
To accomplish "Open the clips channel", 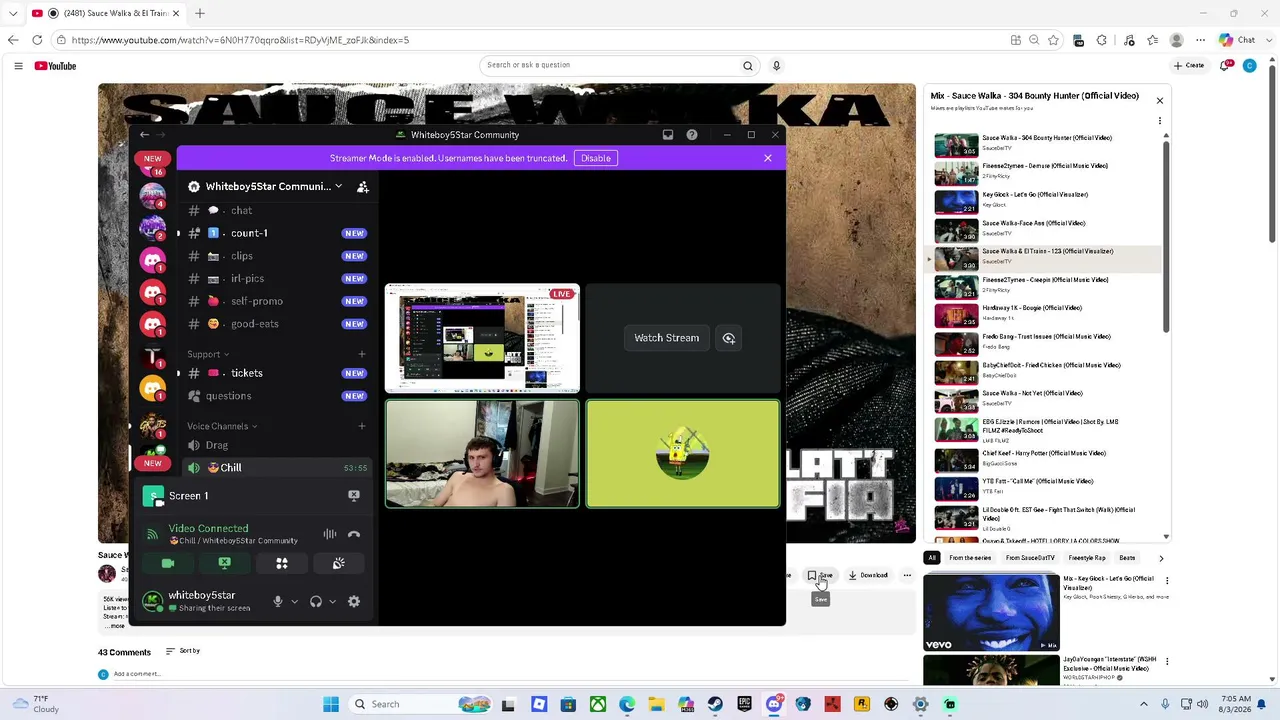I will point(278,256).
